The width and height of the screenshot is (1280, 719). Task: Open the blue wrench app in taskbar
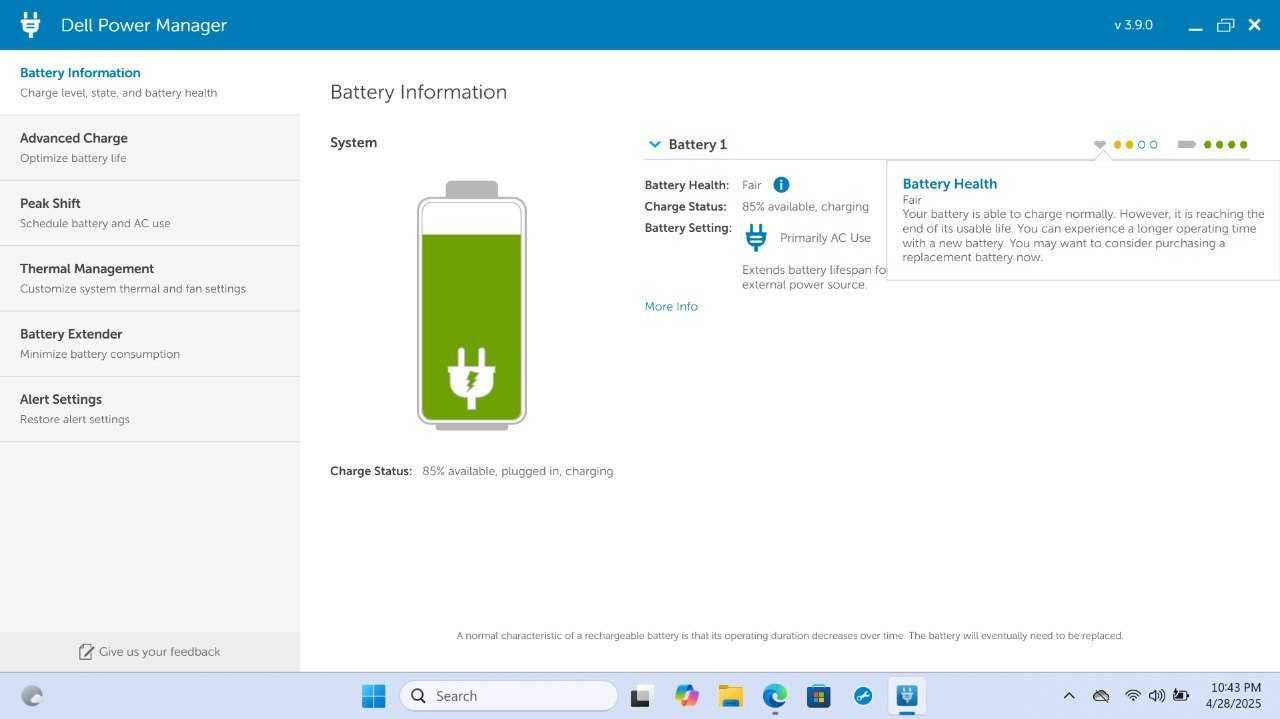click(x=863, y=696)
